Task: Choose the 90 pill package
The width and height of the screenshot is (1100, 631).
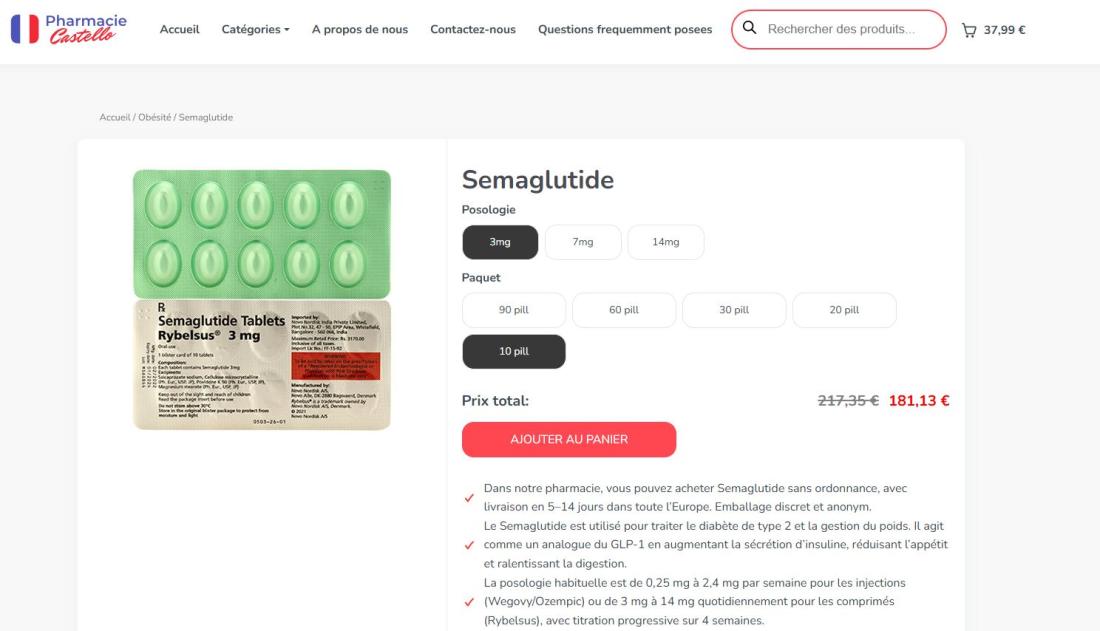Action: [514, 310]
